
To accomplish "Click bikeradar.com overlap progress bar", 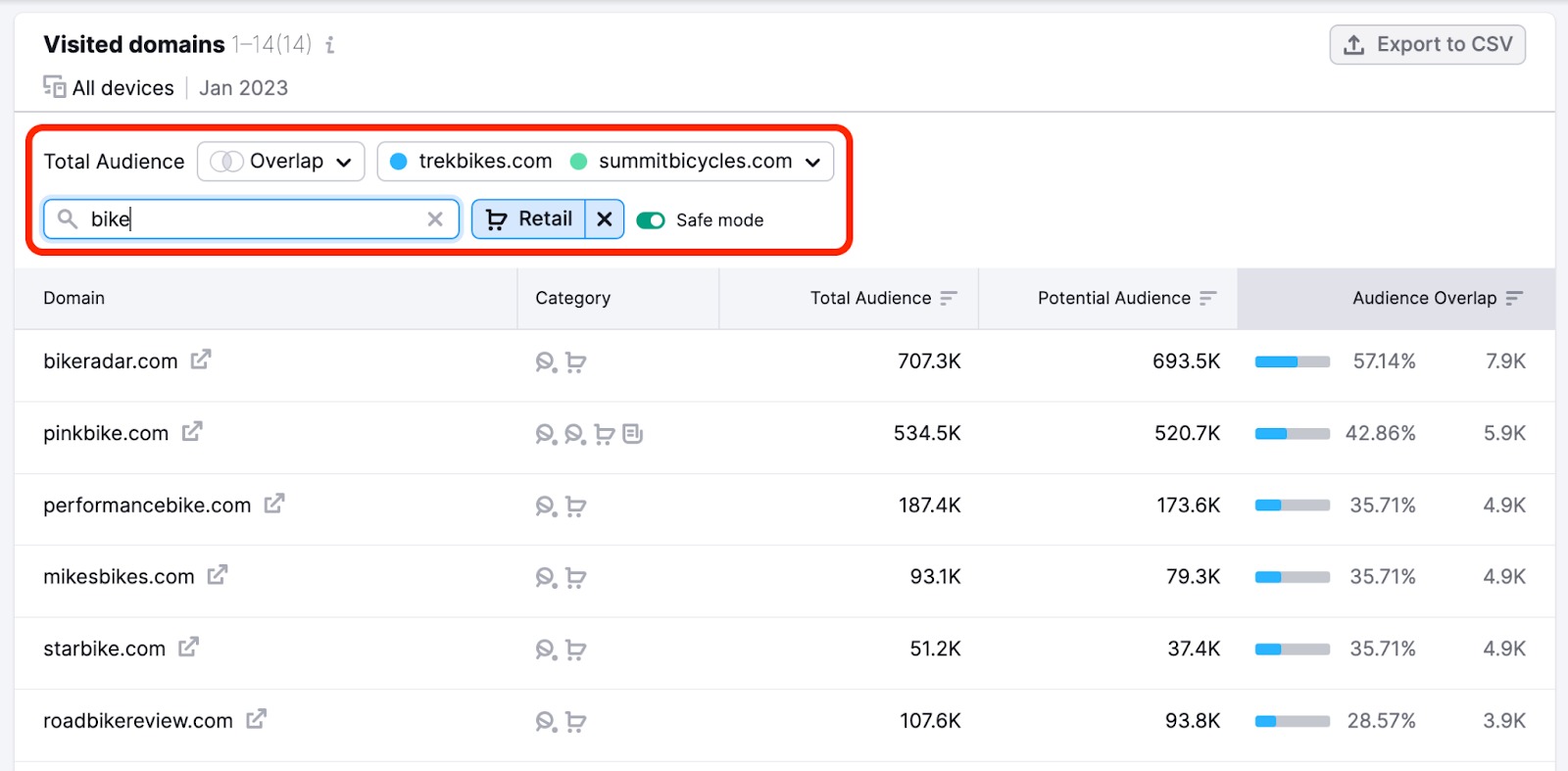I will pyautogui.click(x=1293, y=361).
